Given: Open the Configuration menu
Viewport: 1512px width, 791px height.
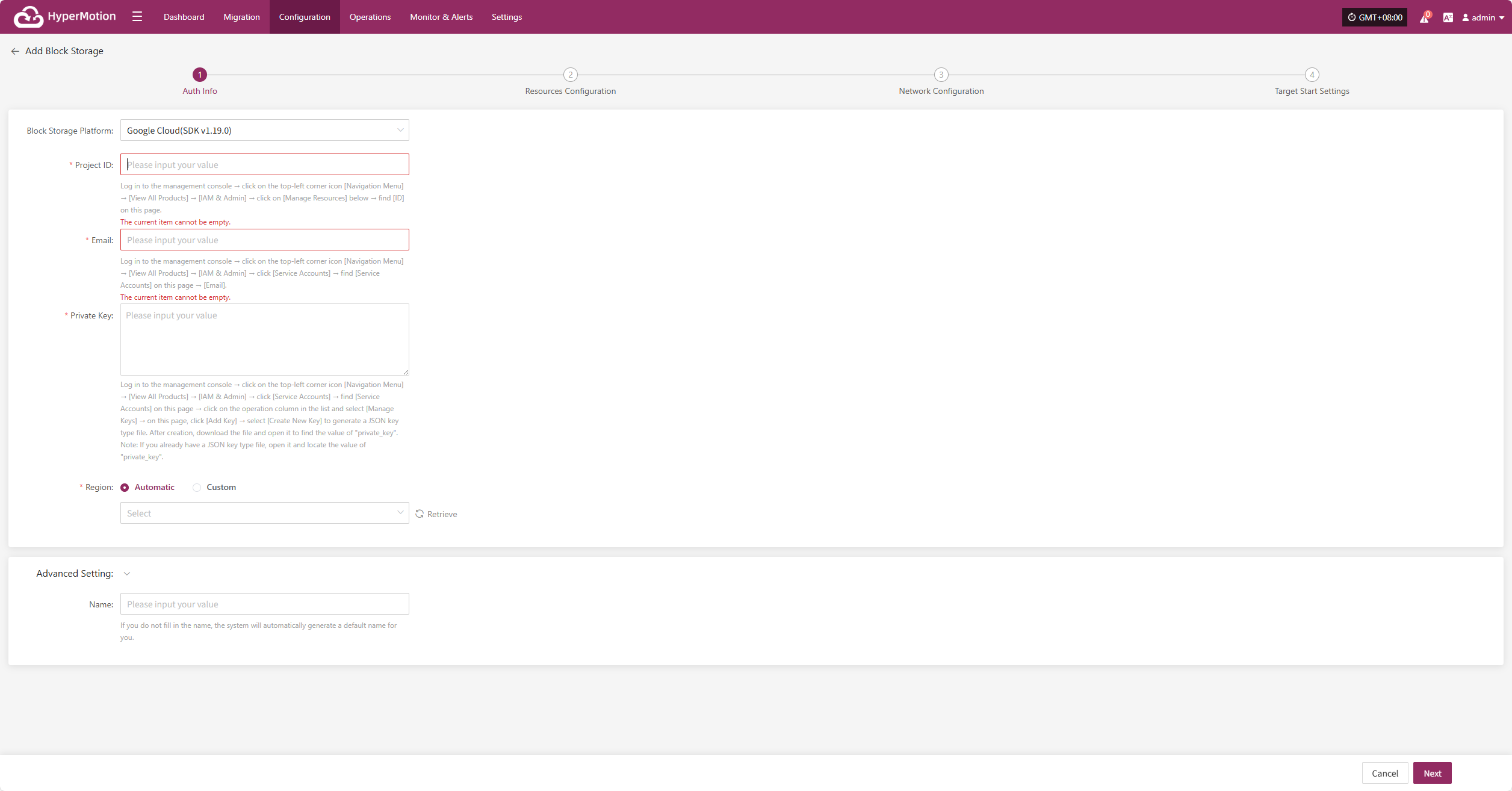Looking at the screenshot, I should pyautogui.click(x=305, y=17).
